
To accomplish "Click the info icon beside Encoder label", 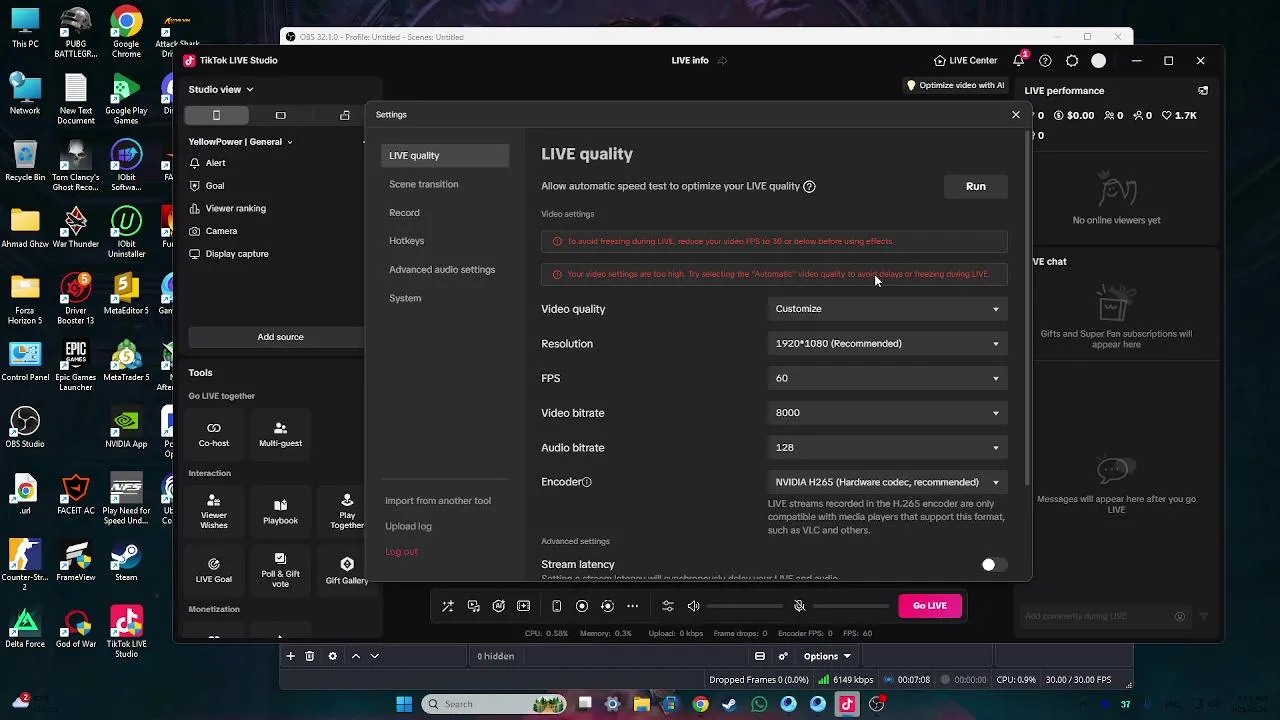I will [587, 482].
